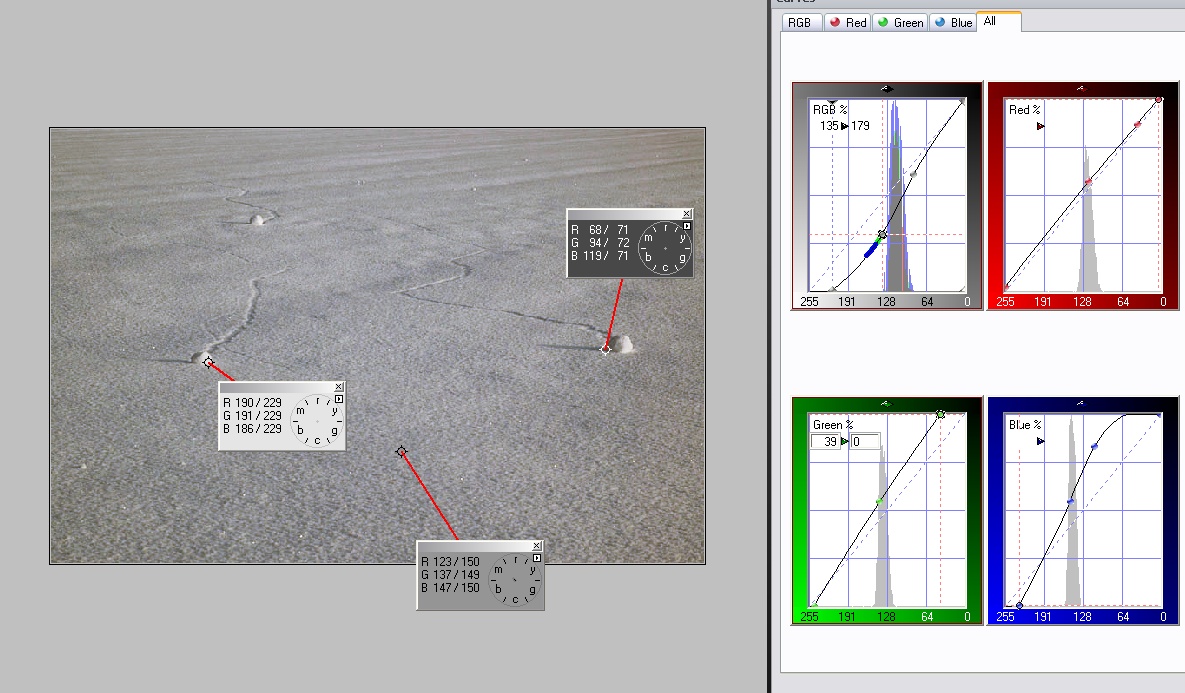Open options arrow on the R 68/71 readout
The height and width of the screenshot is (693, 1185).
coord(687,226)
